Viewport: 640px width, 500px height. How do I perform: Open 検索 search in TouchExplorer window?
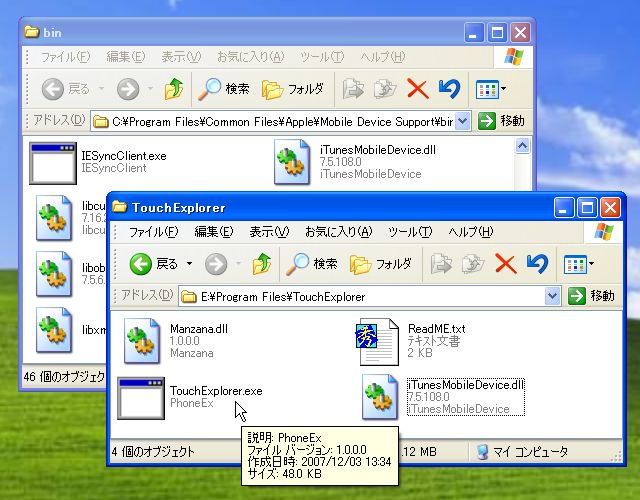tap(312, 264)
